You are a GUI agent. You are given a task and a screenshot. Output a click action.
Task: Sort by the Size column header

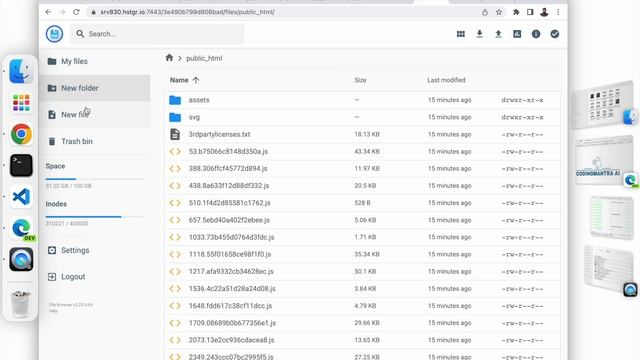(x=360, y=80)
